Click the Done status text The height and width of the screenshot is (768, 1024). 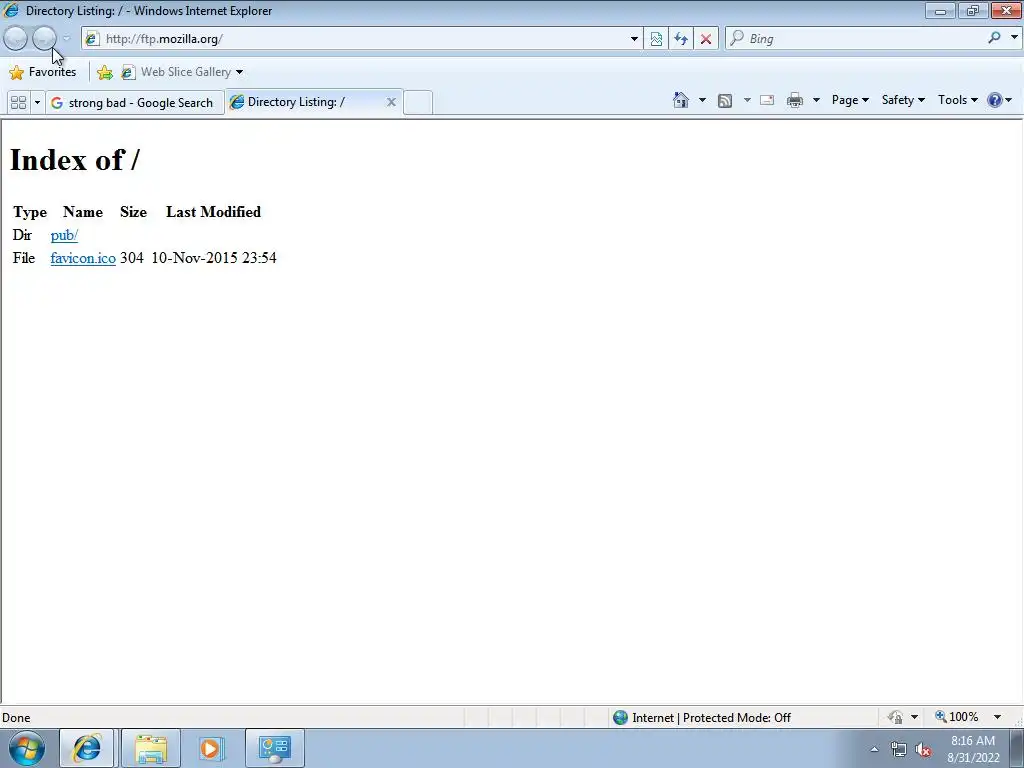pyautogui.click(x=16, y=718)
